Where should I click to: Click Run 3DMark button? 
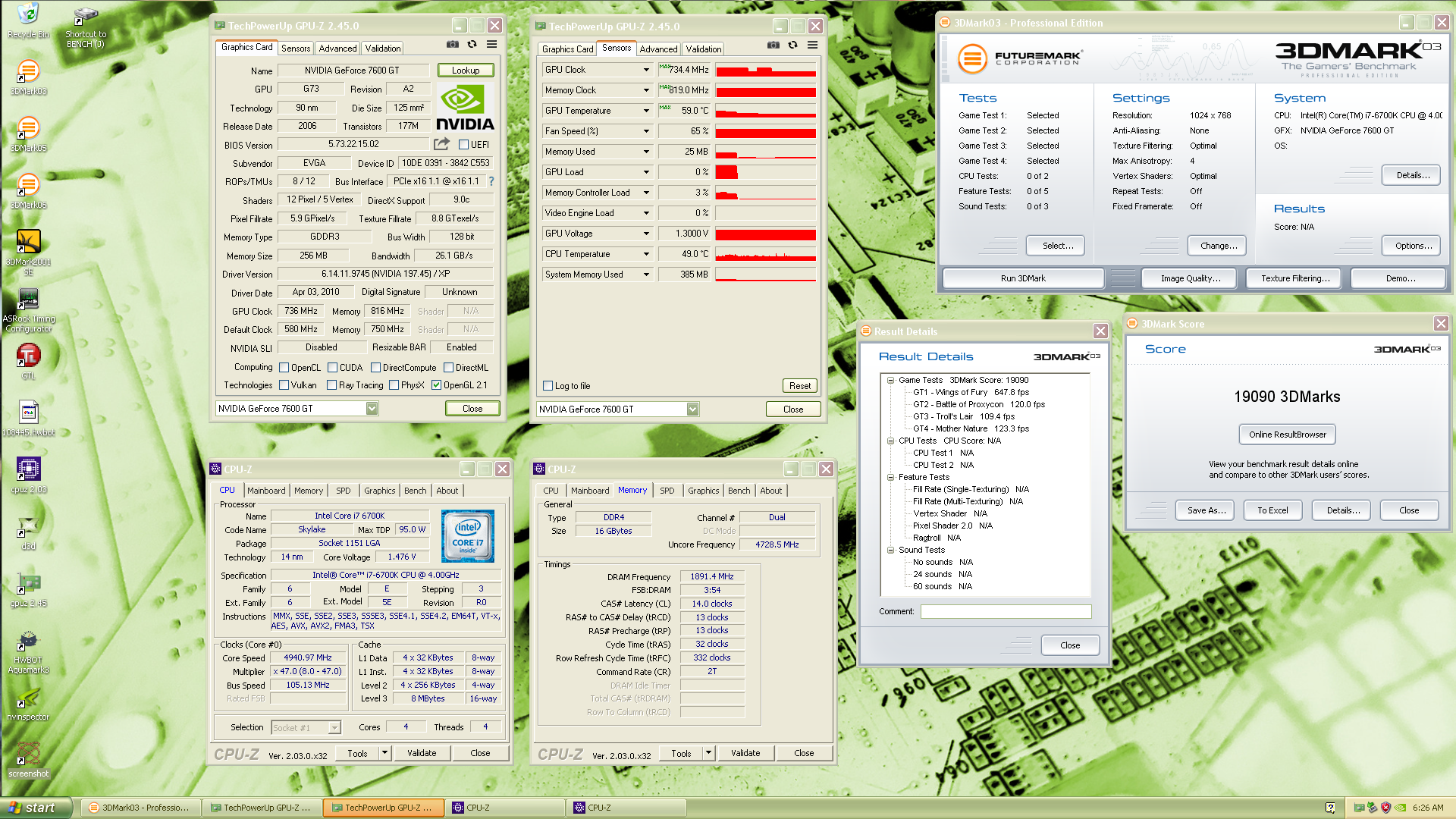(x=1022, y=279)
